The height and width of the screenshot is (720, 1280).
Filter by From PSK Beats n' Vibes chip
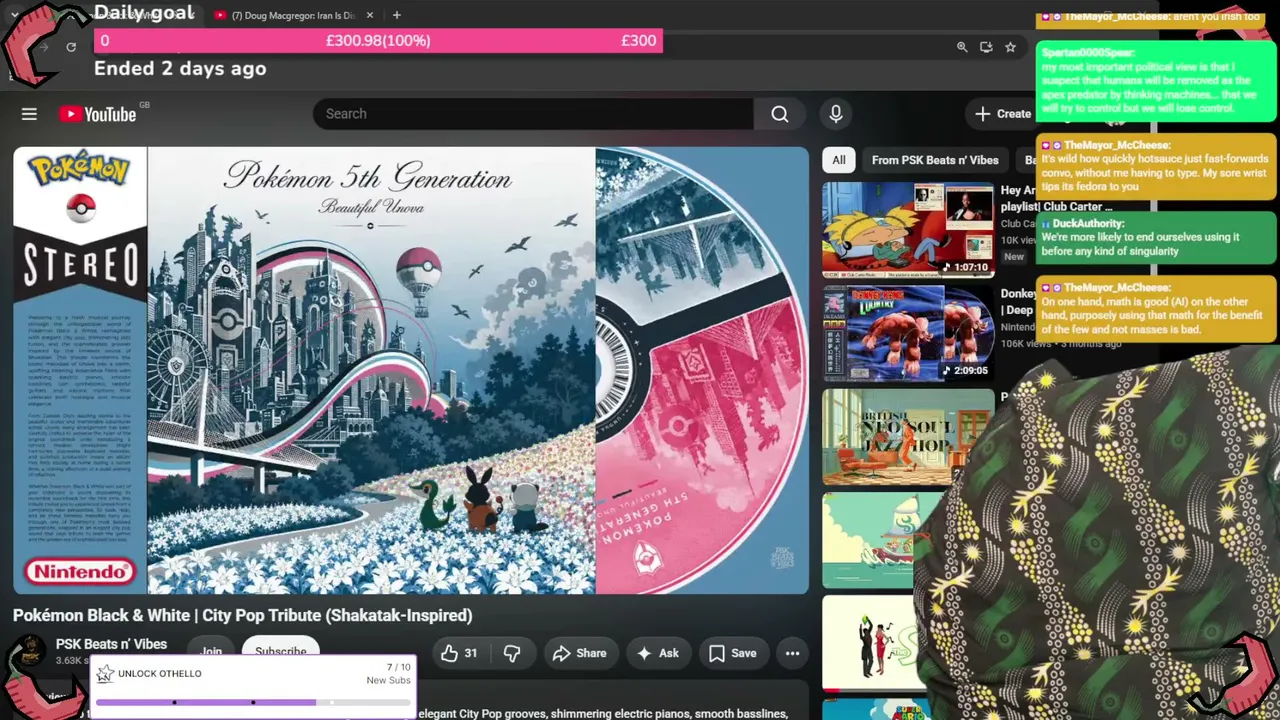935,160
